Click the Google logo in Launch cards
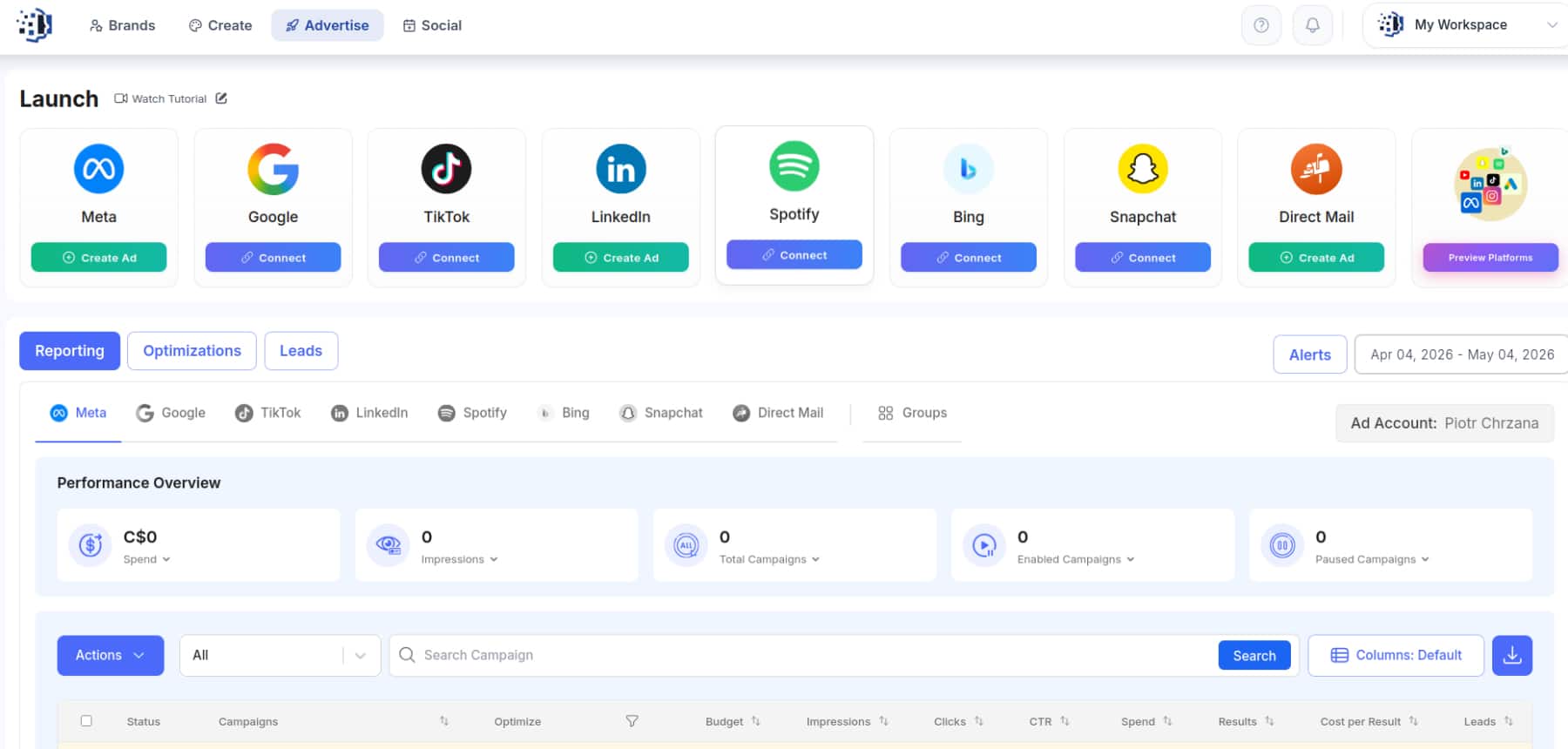 pyautogui.click(x=273, y=168)
